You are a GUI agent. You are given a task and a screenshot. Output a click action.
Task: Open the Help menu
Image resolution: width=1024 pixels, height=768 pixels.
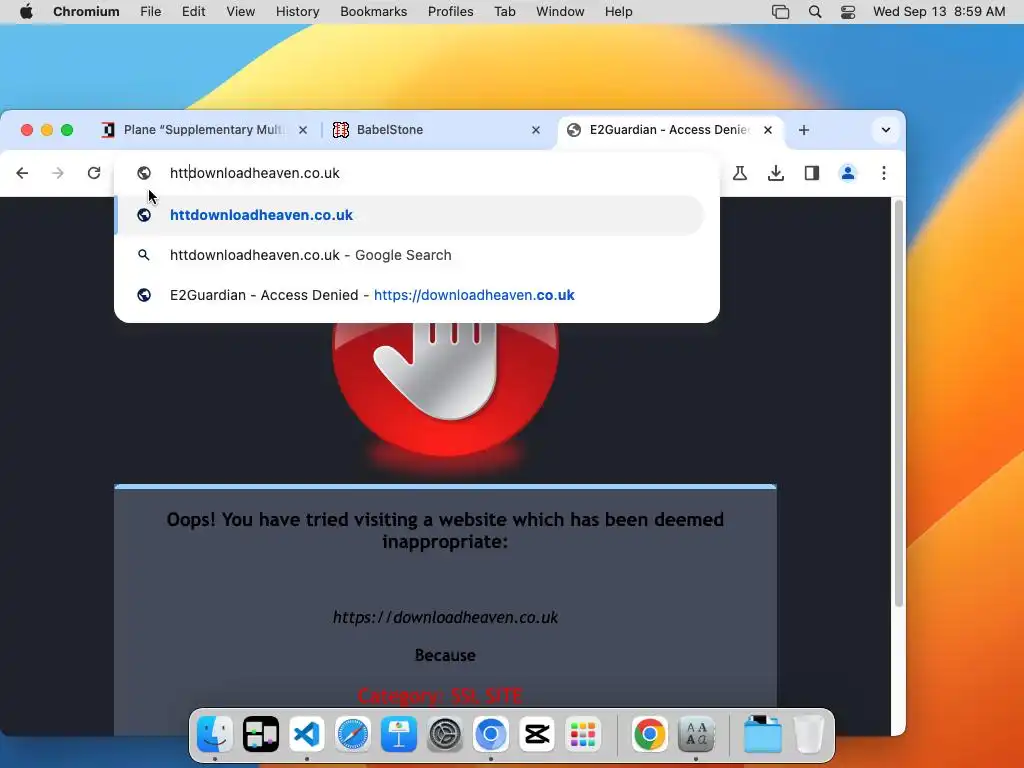618,12
